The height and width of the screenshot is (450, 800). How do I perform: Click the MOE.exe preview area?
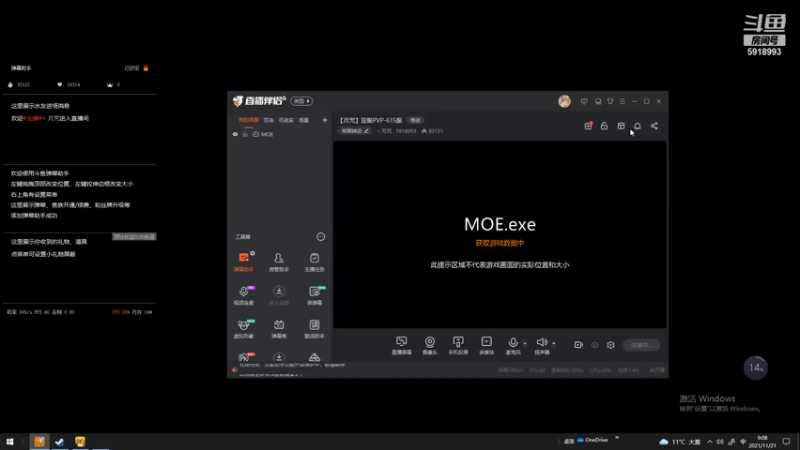(x=500, y=235)
